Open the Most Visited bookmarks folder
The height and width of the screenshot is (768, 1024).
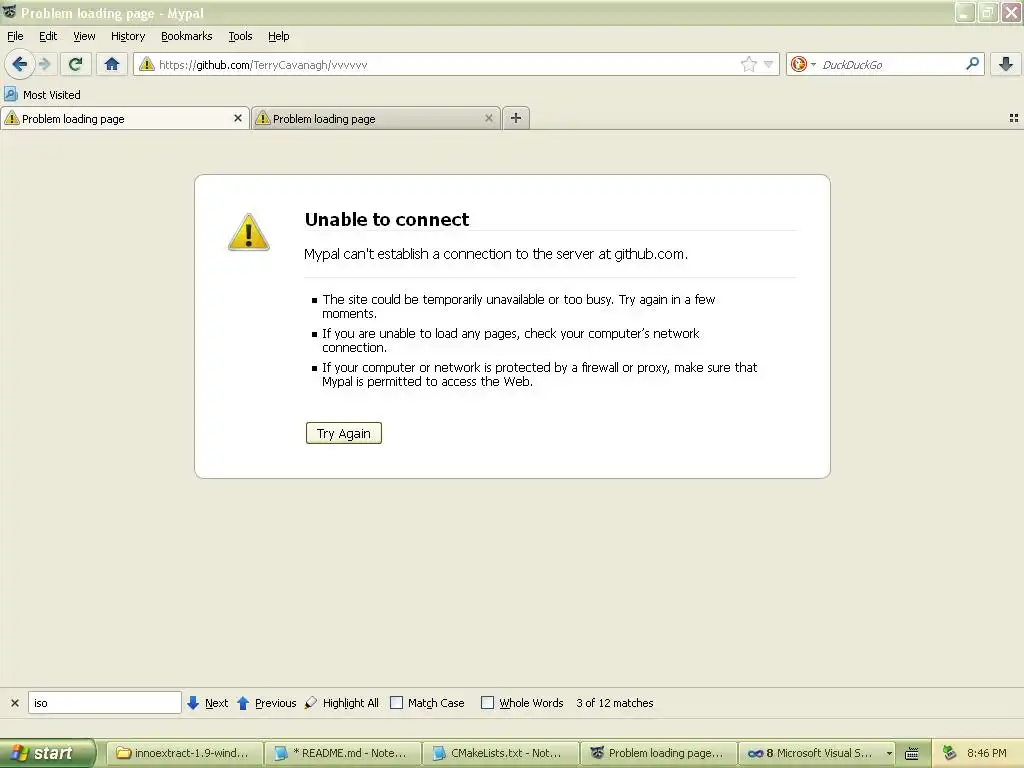click(42, 95)
